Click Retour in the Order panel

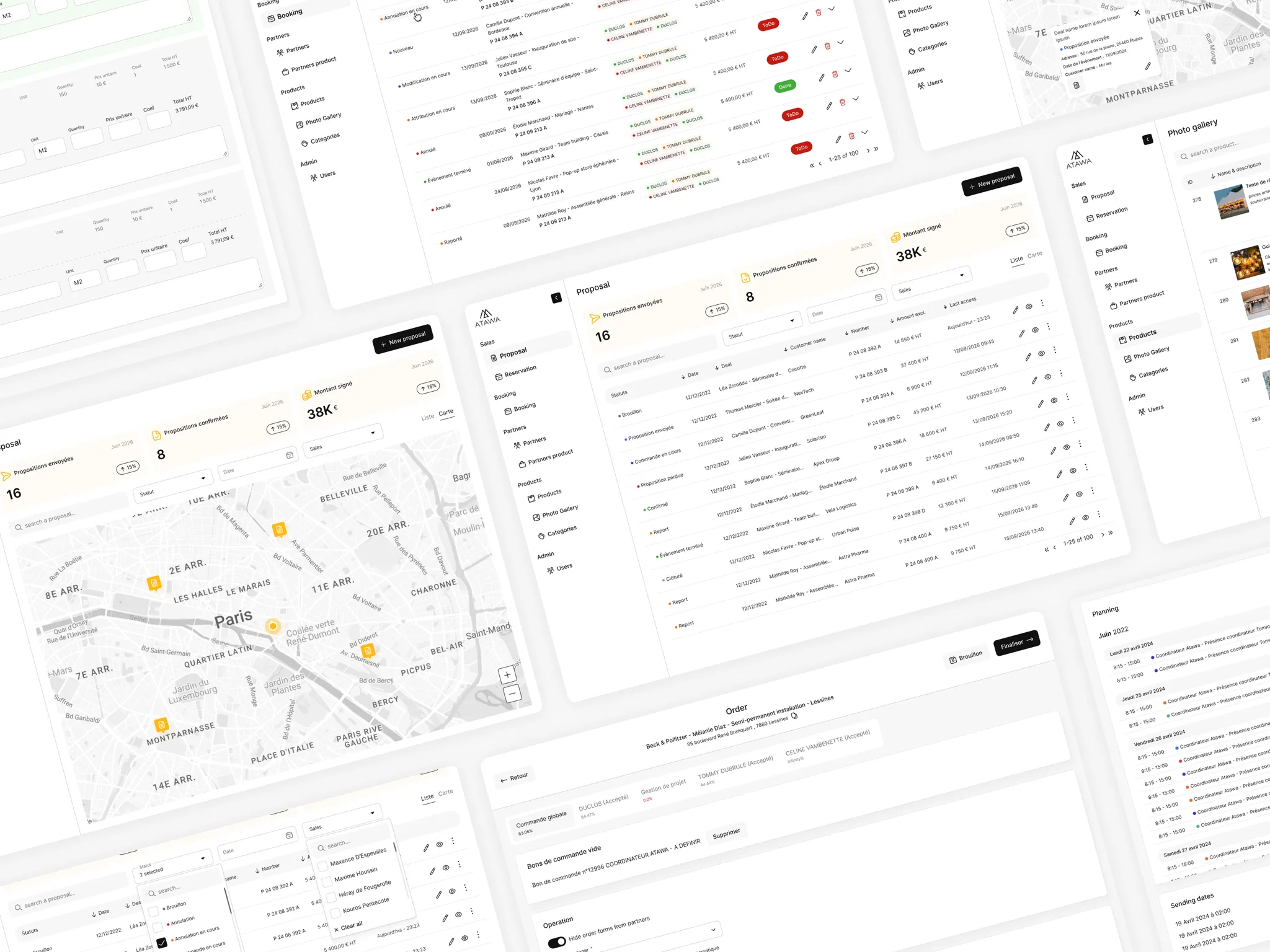point(514,777)
